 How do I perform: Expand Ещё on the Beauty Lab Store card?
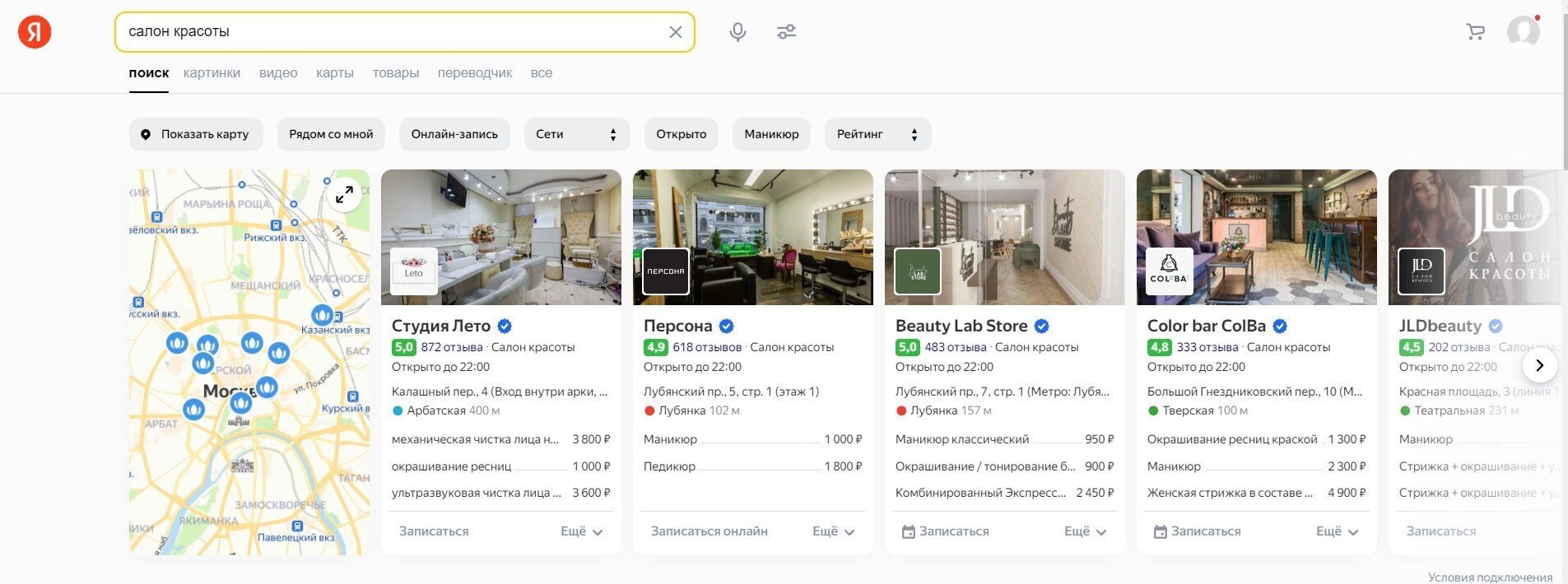click(1085, 531)
